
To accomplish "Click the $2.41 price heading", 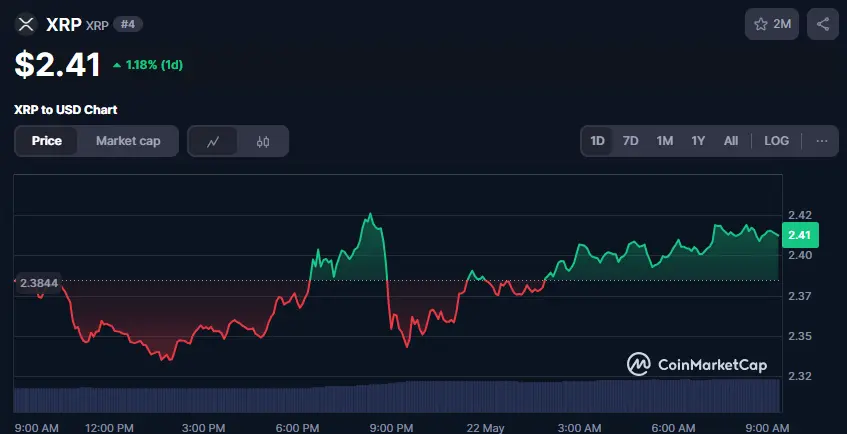I will pos(57,65).
